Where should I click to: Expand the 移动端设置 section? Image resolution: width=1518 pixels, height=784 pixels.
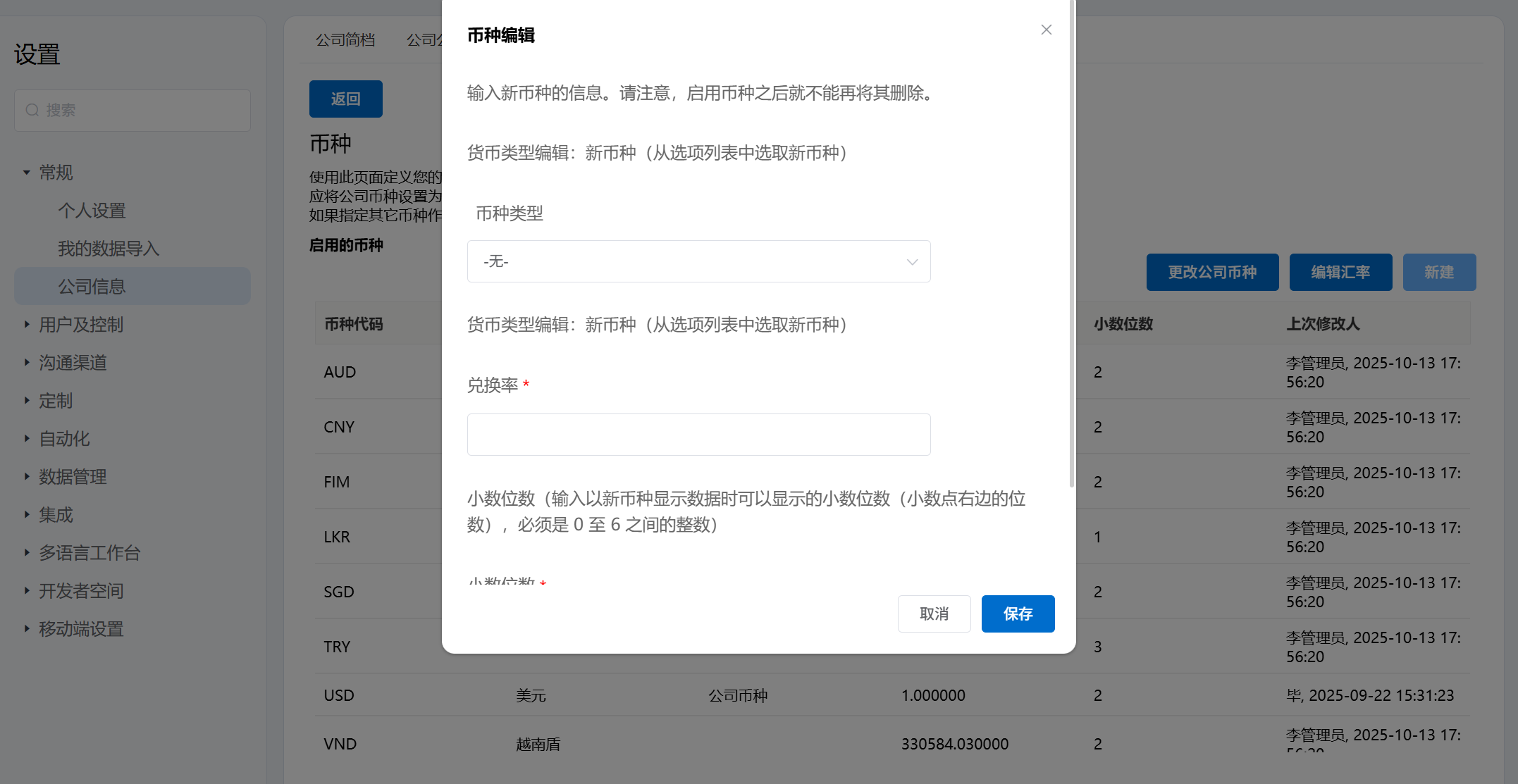tap(27, 629)
